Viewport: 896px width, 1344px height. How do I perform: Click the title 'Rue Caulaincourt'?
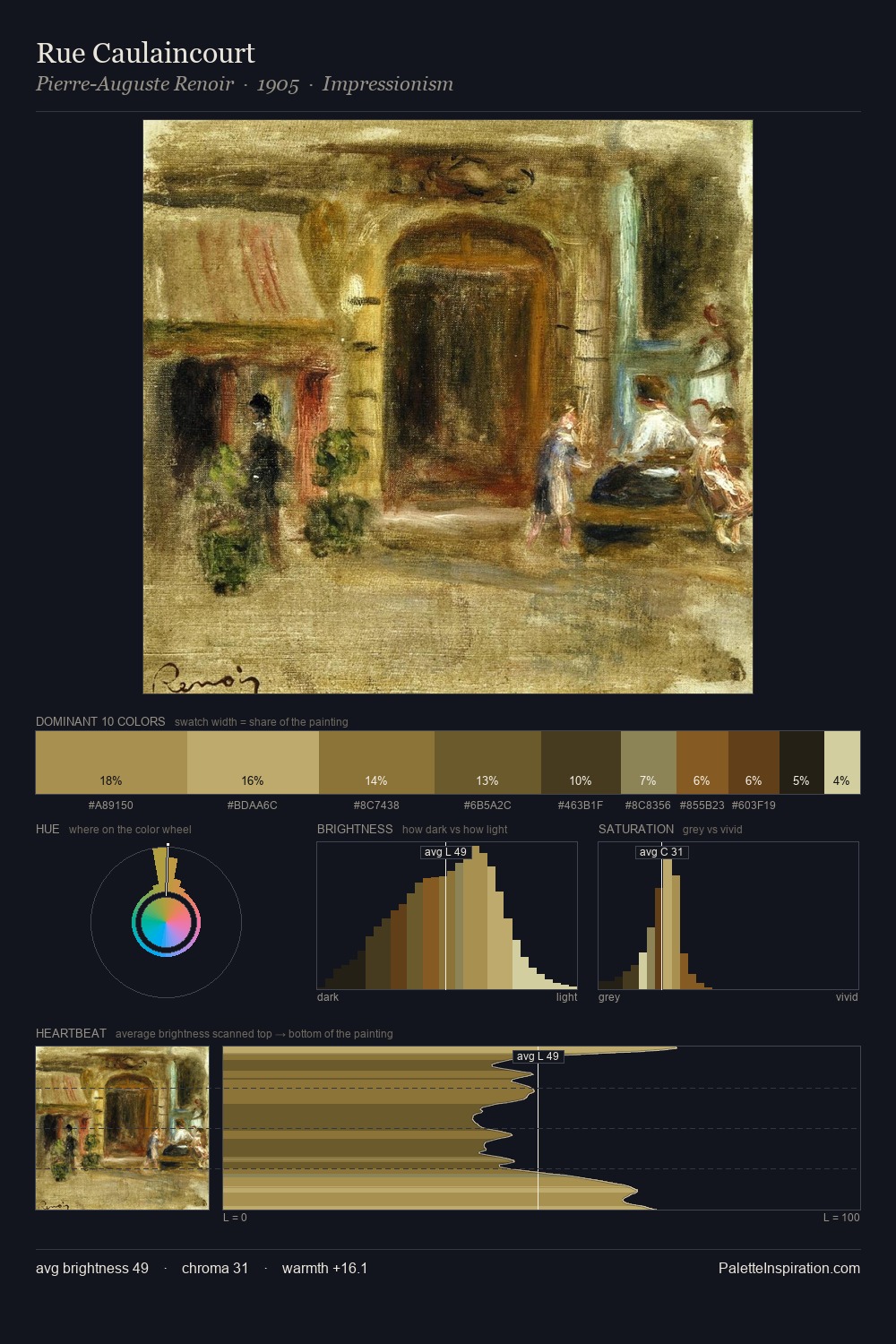(145, 53)
